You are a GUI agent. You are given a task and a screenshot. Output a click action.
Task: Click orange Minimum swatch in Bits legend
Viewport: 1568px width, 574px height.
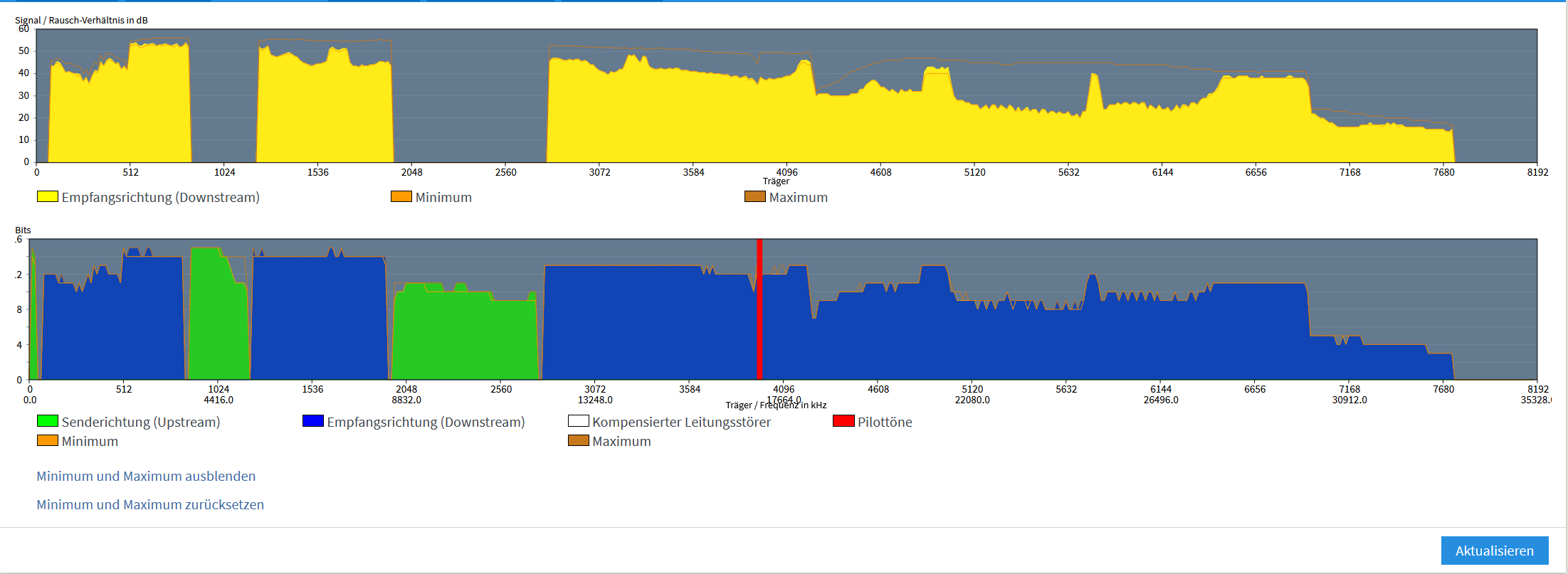click(x=48, y=440)
